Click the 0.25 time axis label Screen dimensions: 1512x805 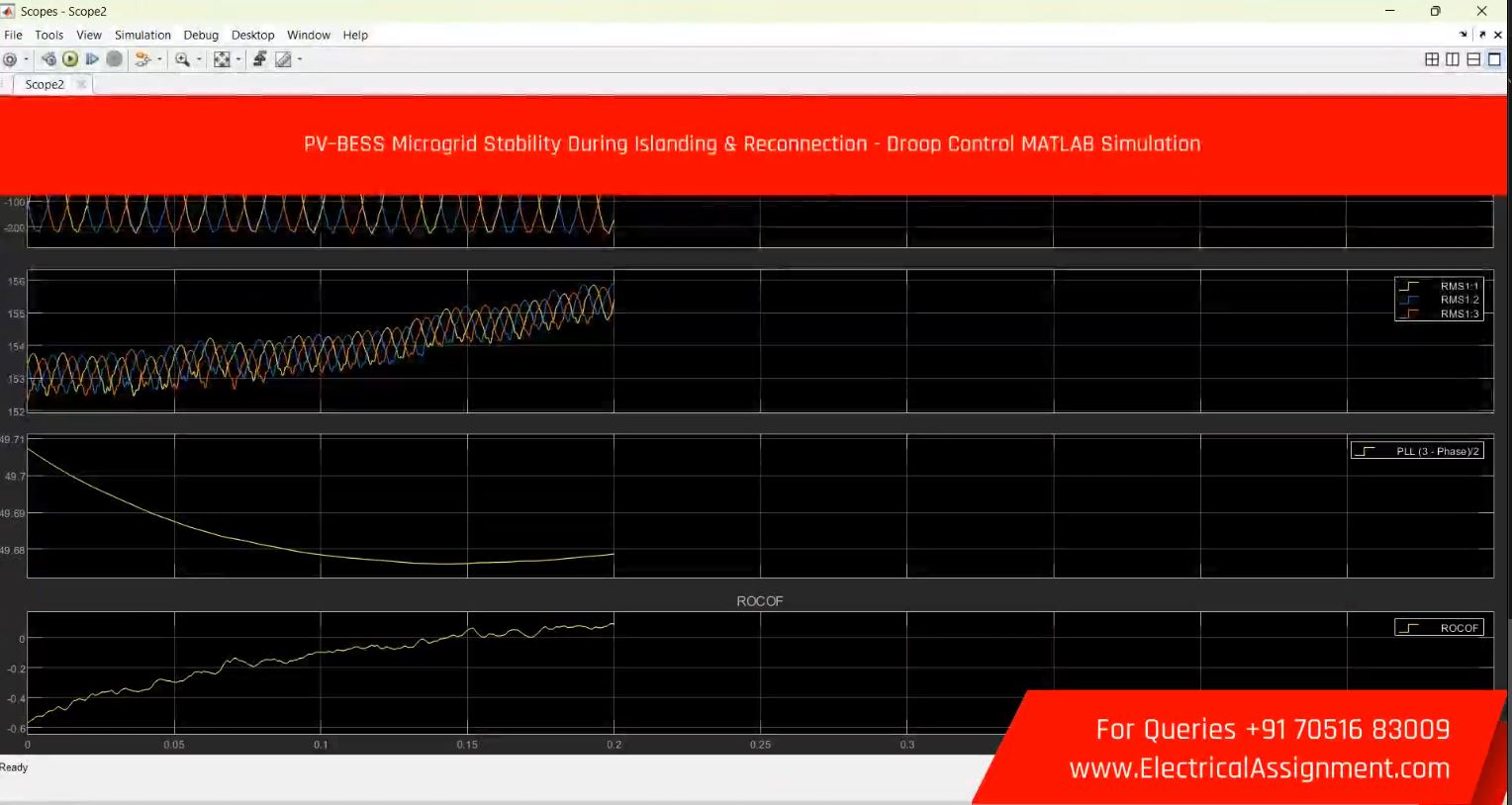pyautogui.click(x=760, y=745)
